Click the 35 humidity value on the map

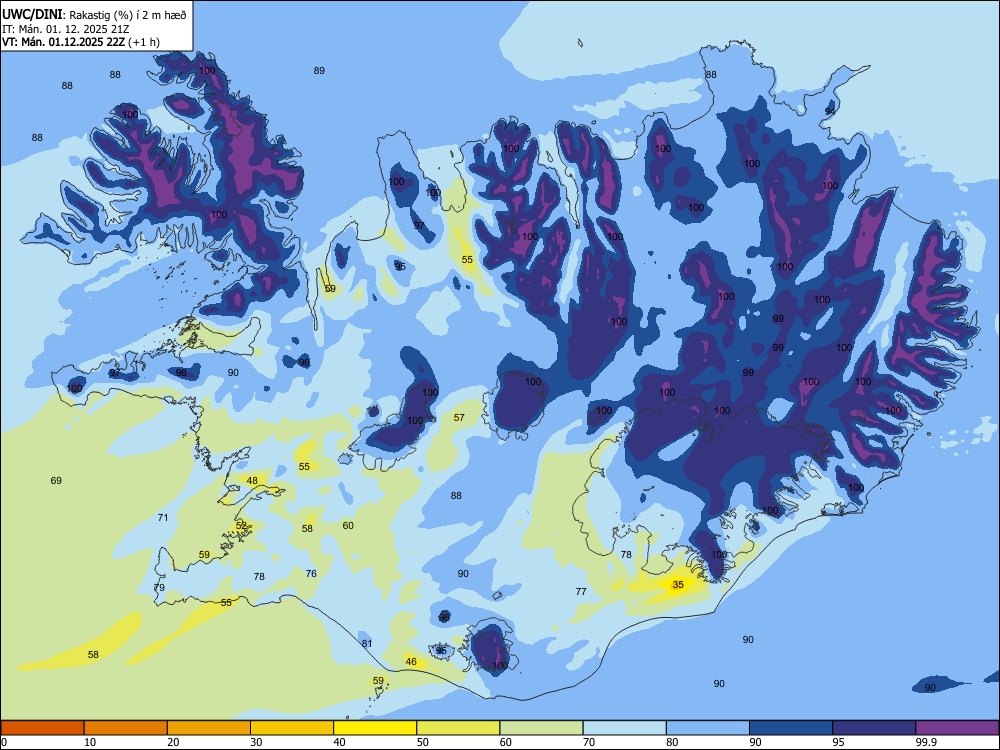(678, 585)
